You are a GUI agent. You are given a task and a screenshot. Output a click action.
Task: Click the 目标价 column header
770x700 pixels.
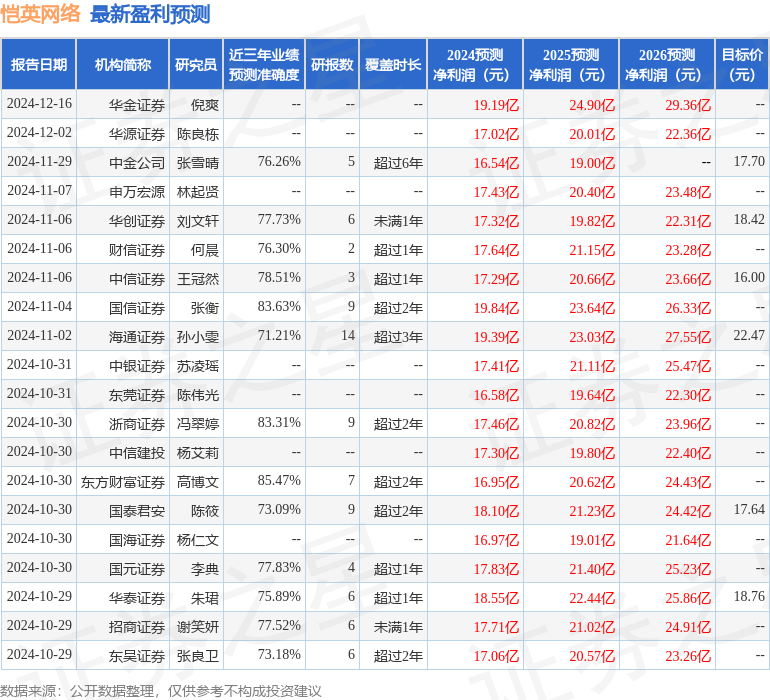tap(742, 65)
